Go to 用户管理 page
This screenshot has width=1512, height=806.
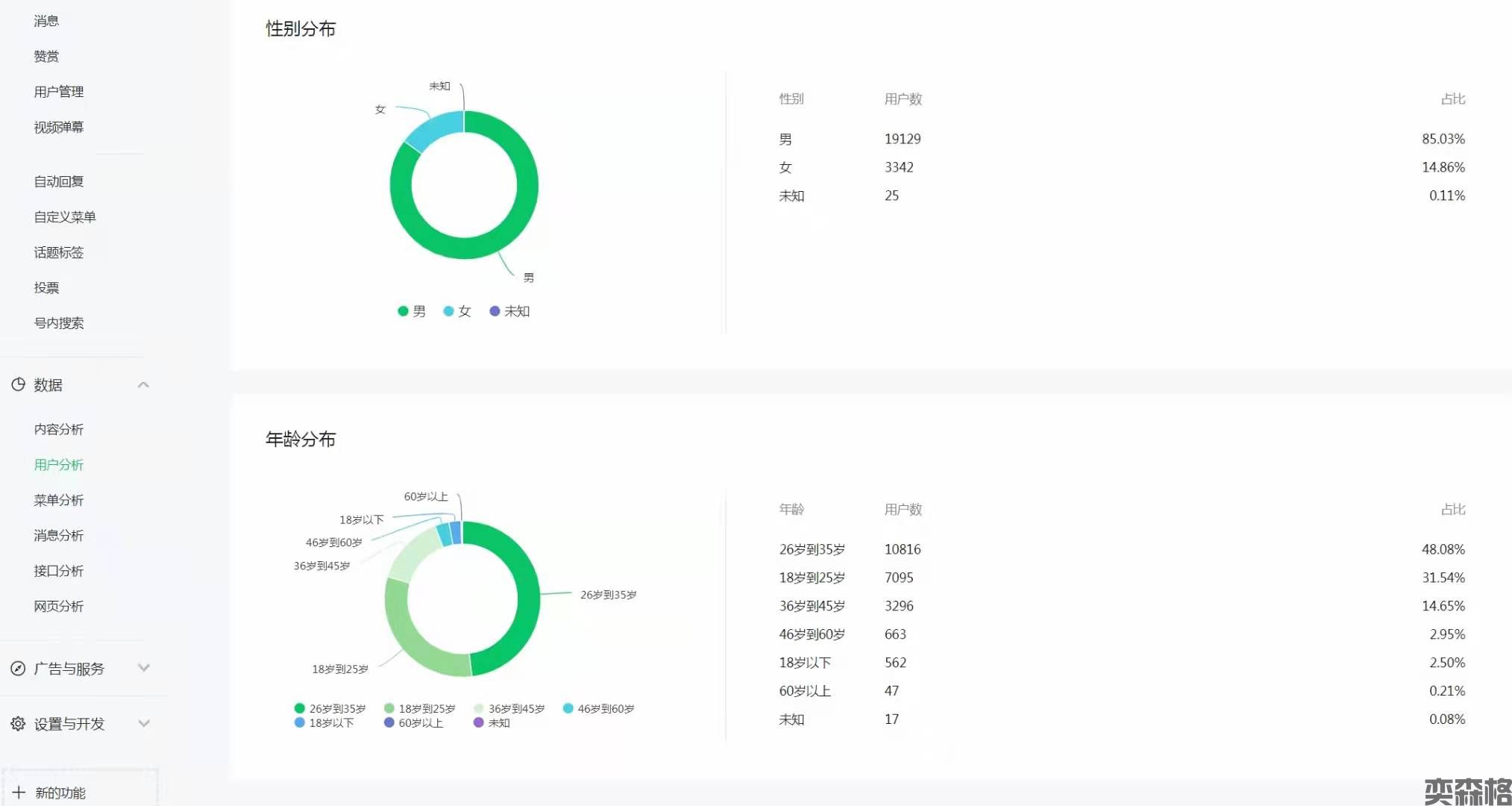pyautogui.click(x=59, y=92)
